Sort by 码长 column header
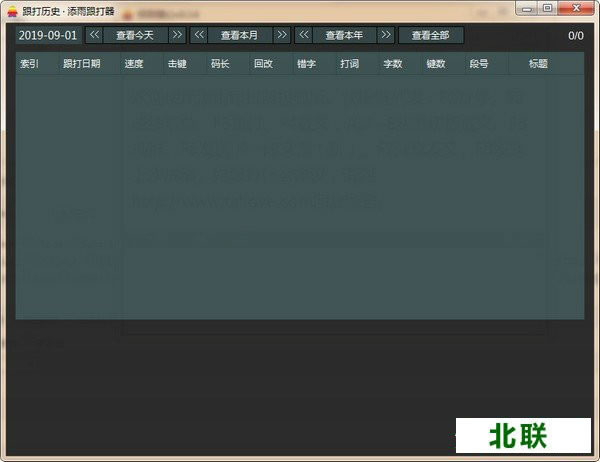Viewport: 600px width, 462px height. tap(220, 63)
